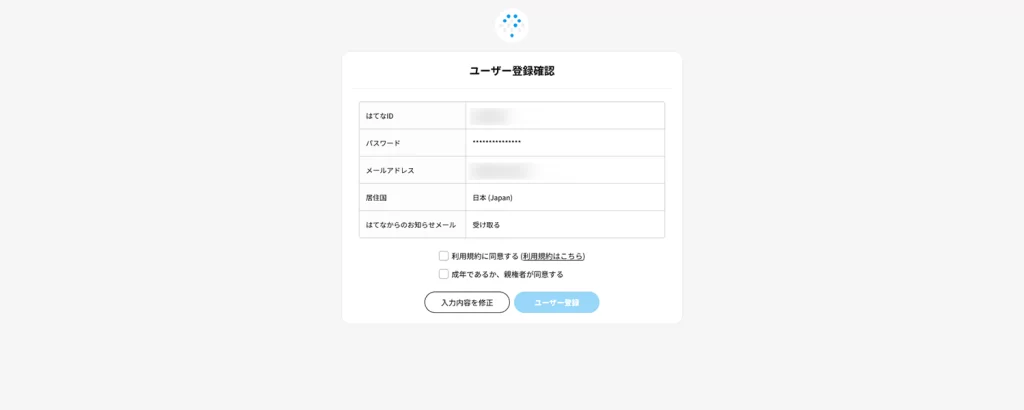
Task: Click the Hatena logo at the top
Action: point(511,25)
